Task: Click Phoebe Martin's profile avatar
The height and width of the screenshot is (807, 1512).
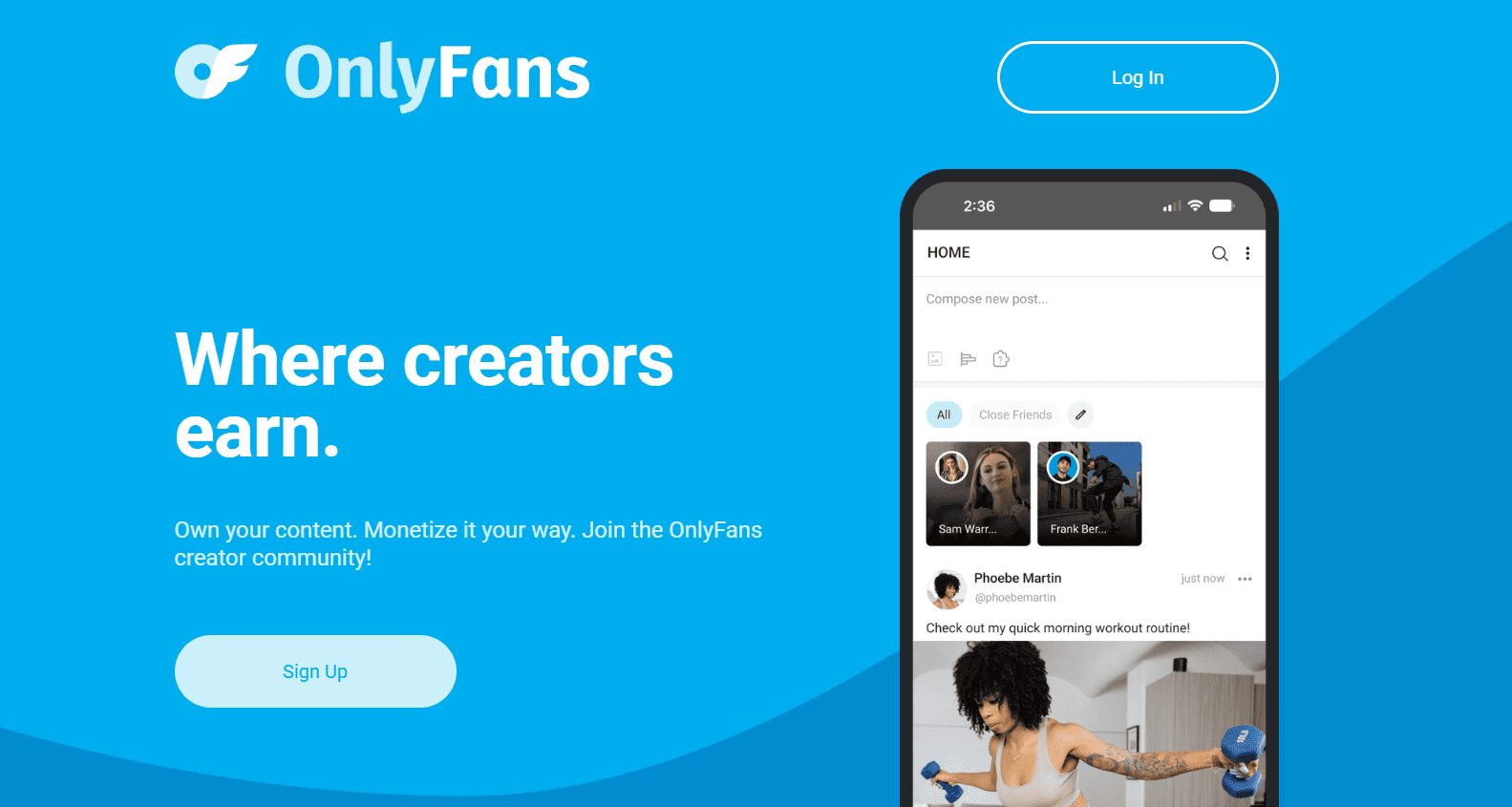Action: [947, 589]
